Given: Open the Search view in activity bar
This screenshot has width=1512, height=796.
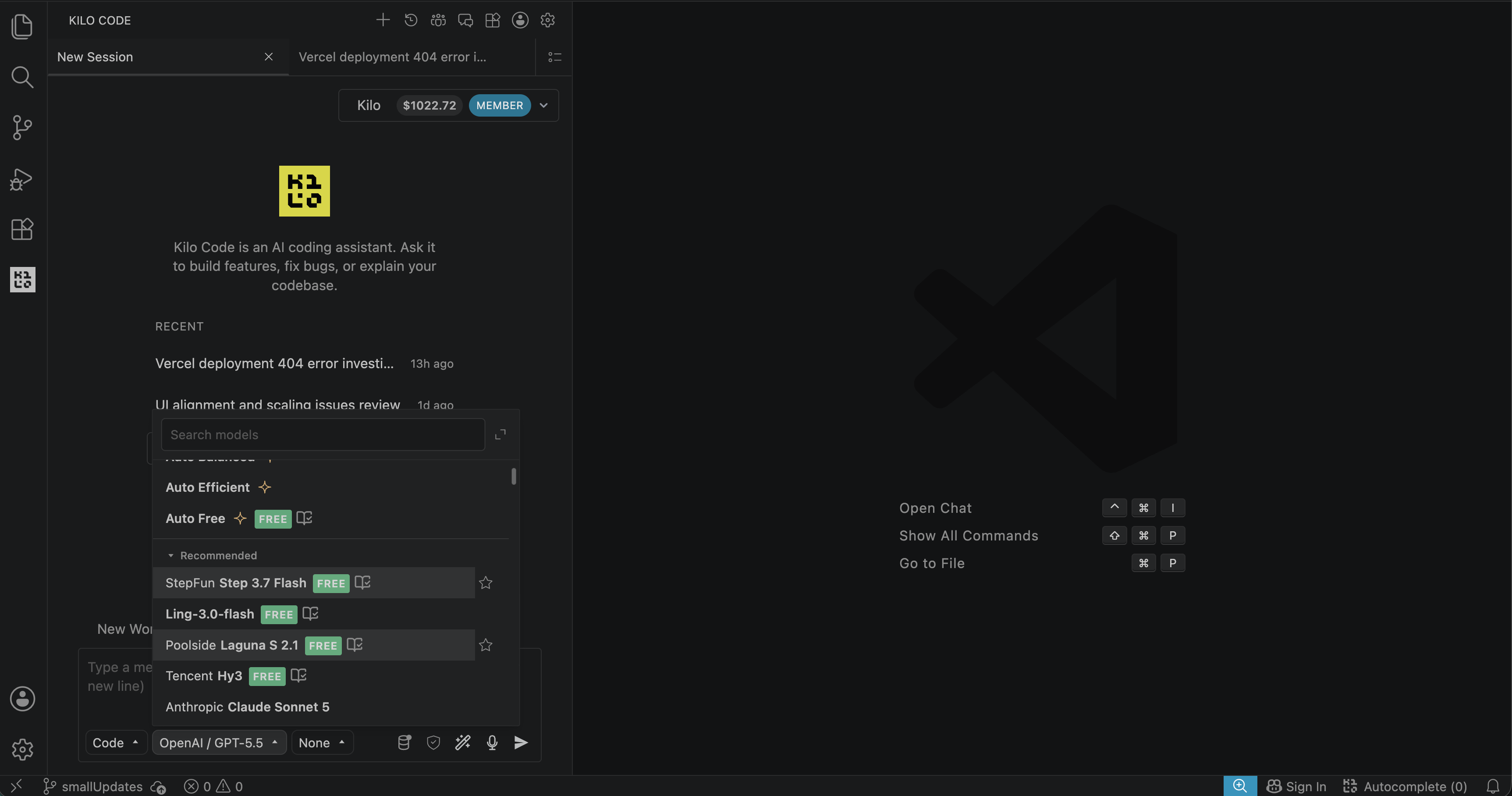Looking at the screenshot, I should pyautogui.click(x=22, y=77).
